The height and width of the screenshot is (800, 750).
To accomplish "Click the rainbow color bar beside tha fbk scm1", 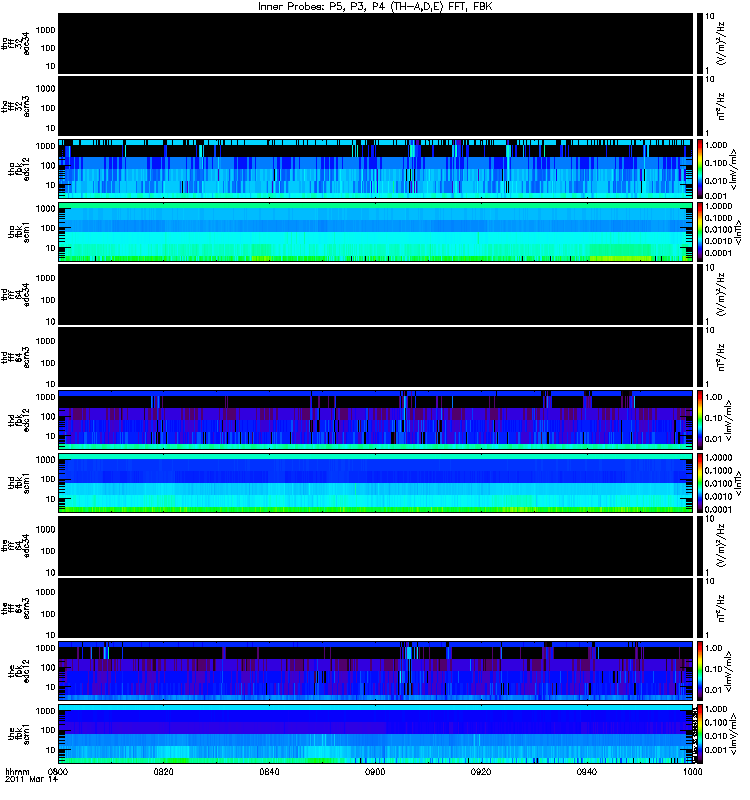I will 699,232.
